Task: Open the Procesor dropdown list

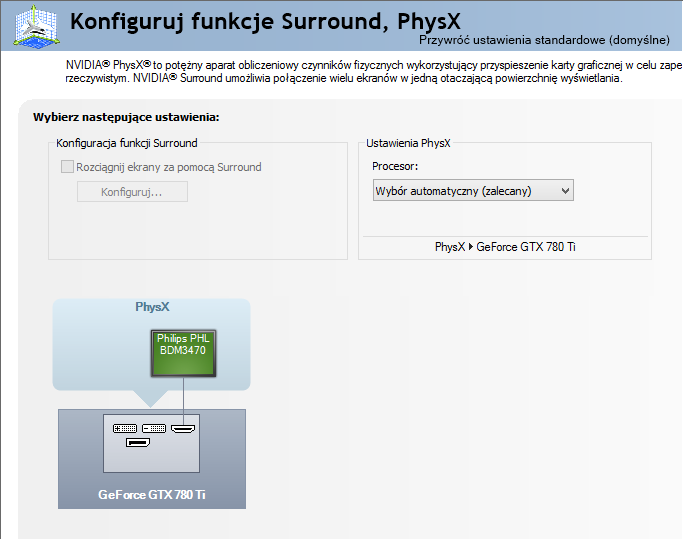Action: 473,190
